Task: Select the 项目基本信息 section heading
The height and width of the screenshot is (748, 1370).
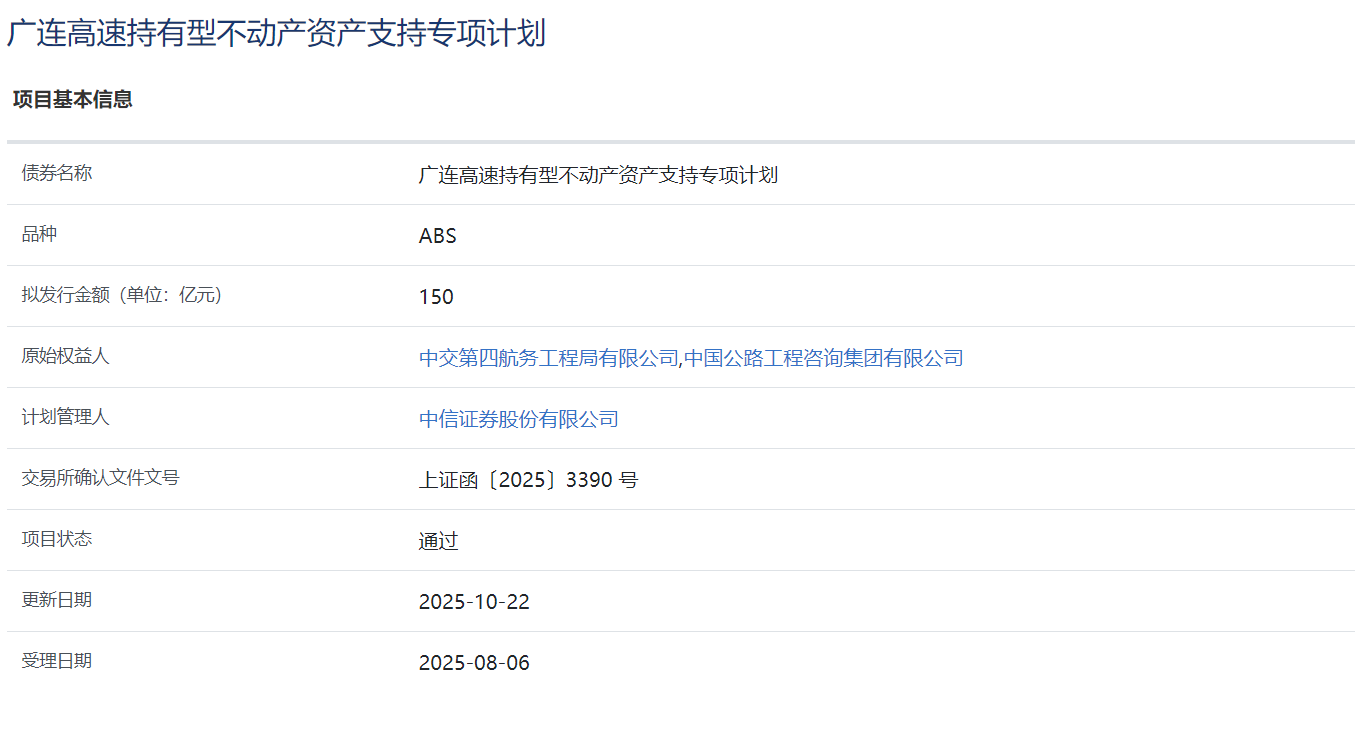Action: [73, 100]
